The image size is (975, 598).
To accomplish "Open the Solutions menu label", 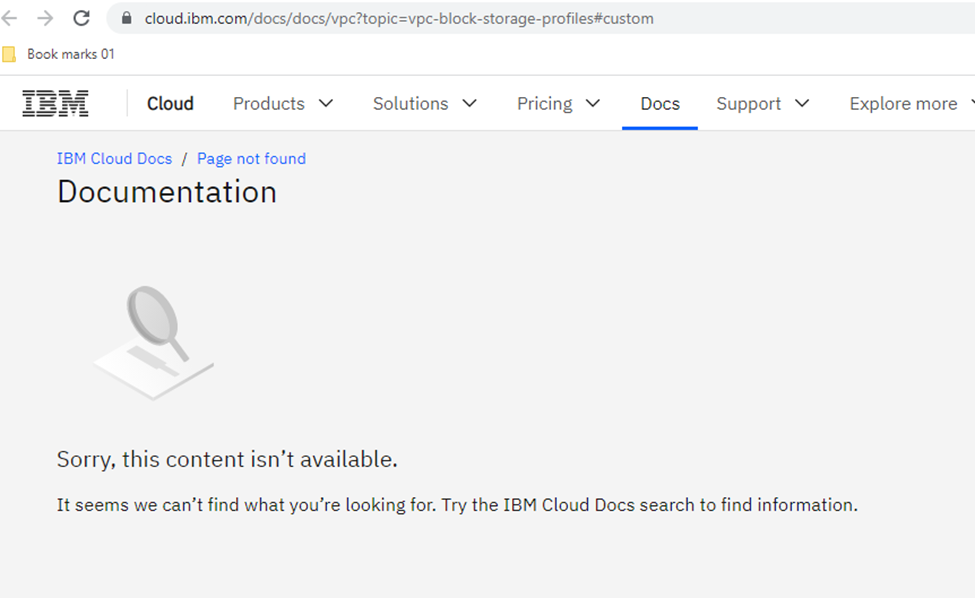I will [410, 103].
